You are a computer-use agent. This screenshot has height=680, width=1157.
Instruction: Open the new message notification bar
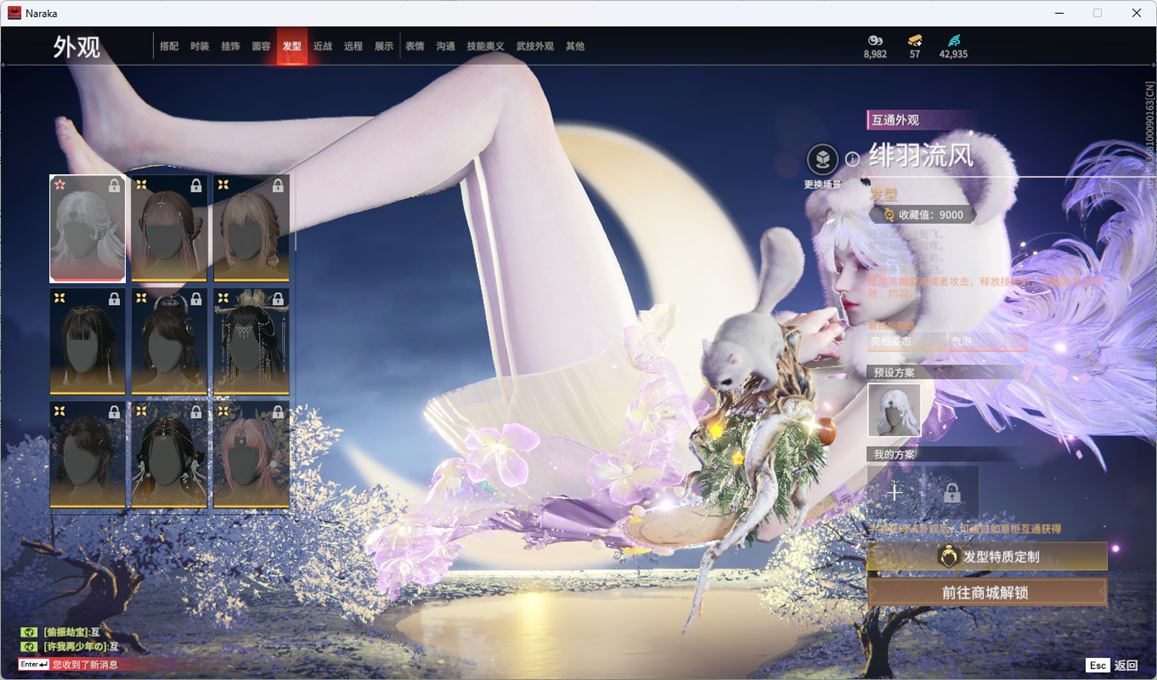85,664
